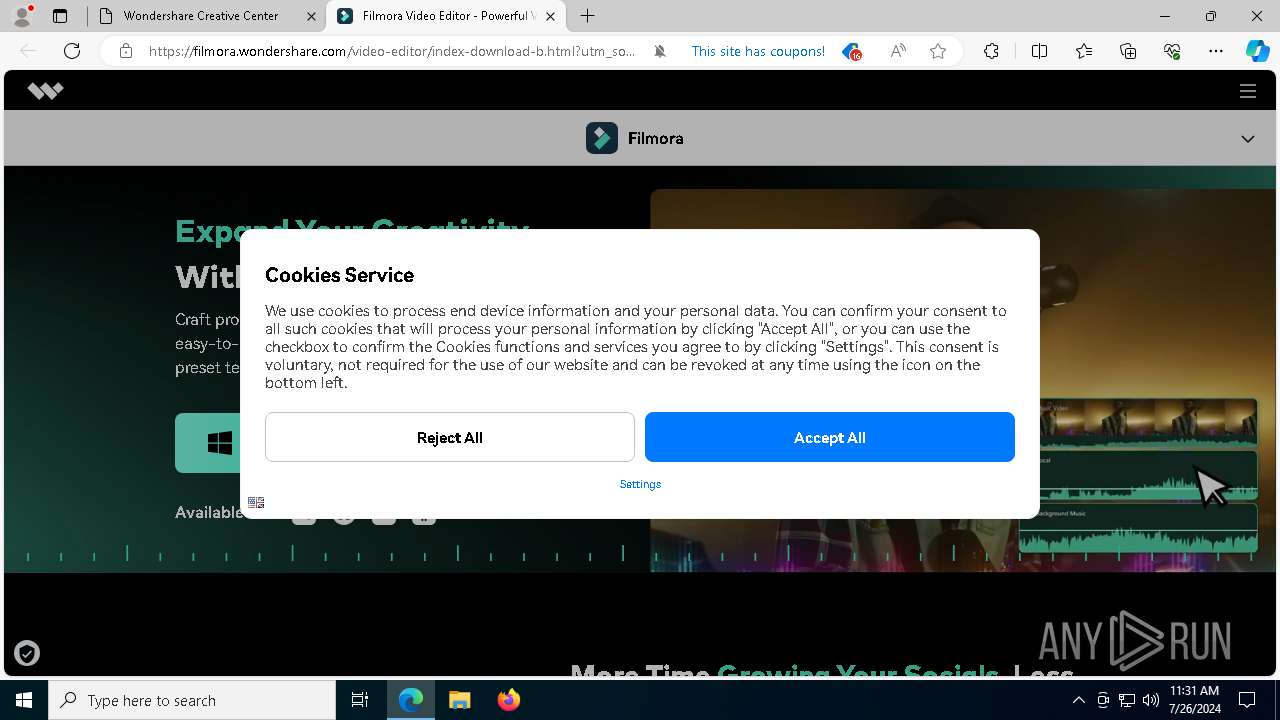Image resolution: width=1280 pixels, height=720 pixels.
Task: Click the notifications blocked bell icon
Action: click(x=660, y=51)
